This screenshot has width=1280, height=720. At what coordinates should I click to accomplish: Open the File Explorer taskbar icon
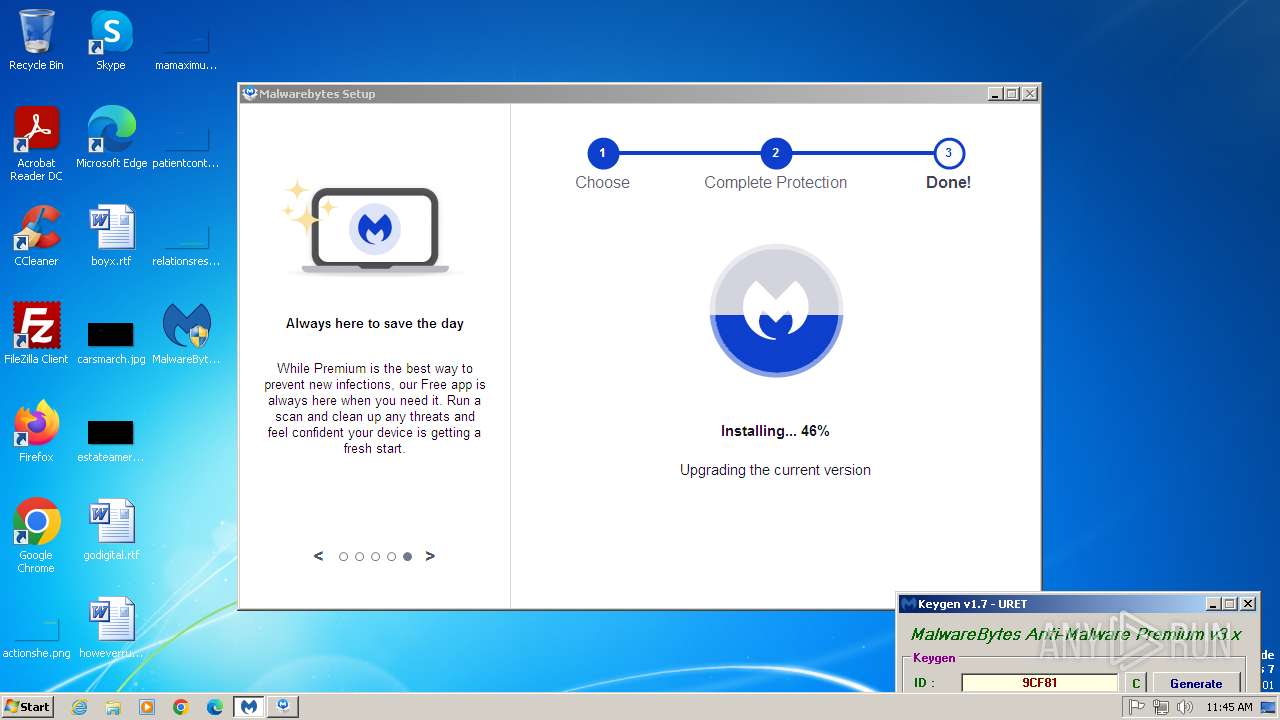click(113, 707)
